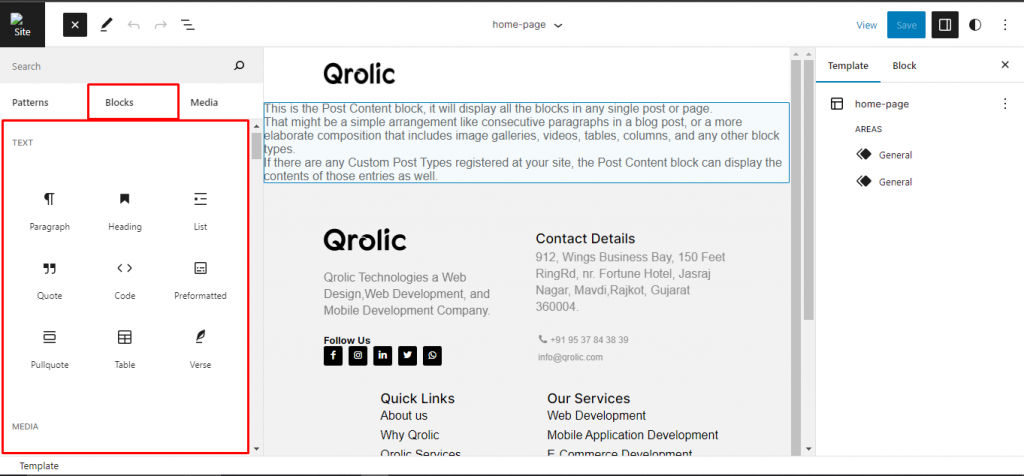The width and height of the screenshot is (1024, 476).
Task: Click the Facebook social icon
Action: point(333,356)
